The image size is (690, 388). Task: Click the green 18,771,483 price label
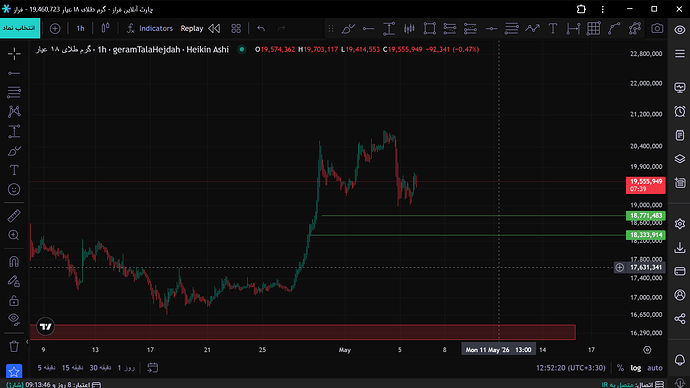click(646, 216)
